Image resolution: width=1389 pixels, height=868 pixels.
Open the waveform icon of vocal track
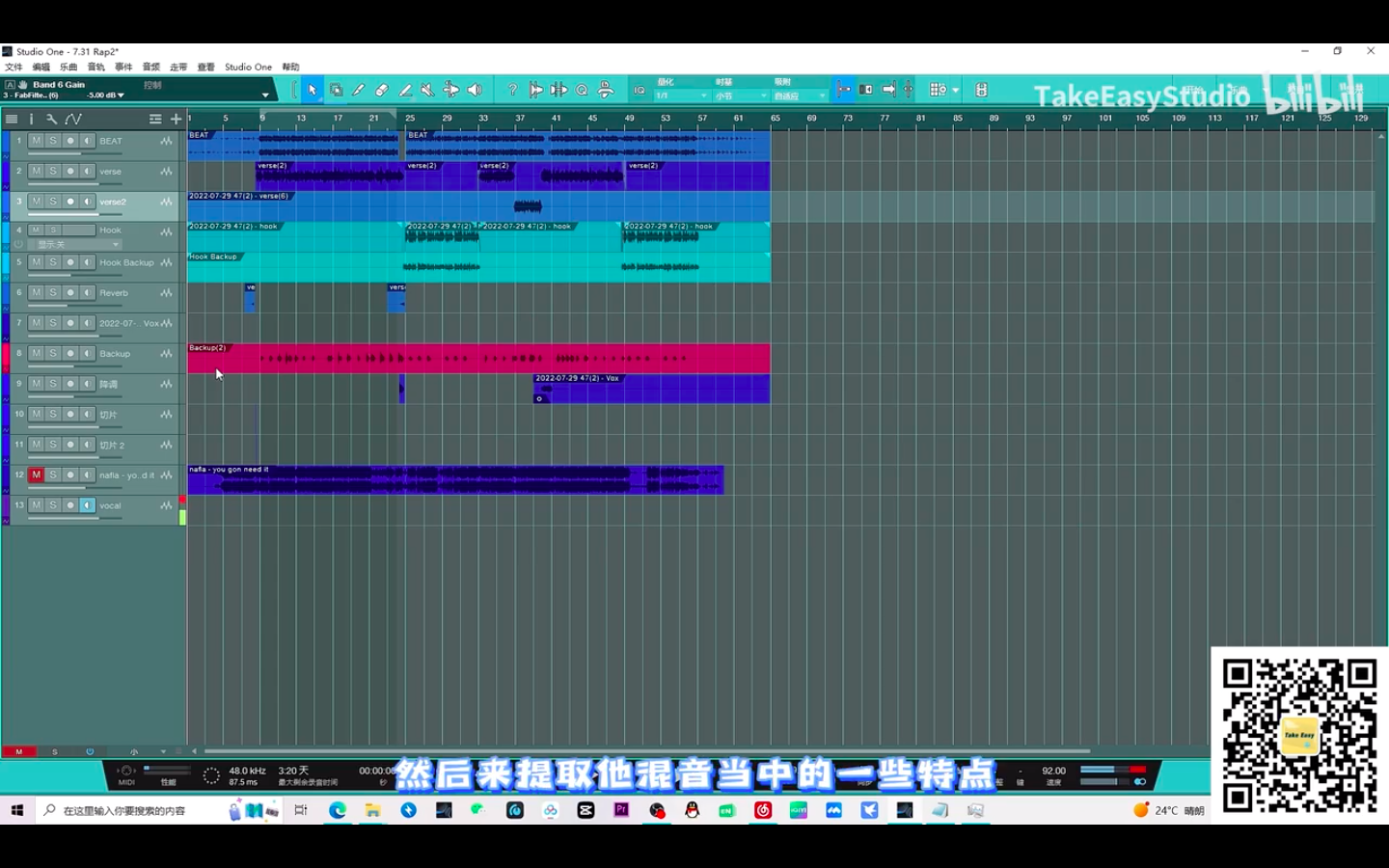(167, 505)
